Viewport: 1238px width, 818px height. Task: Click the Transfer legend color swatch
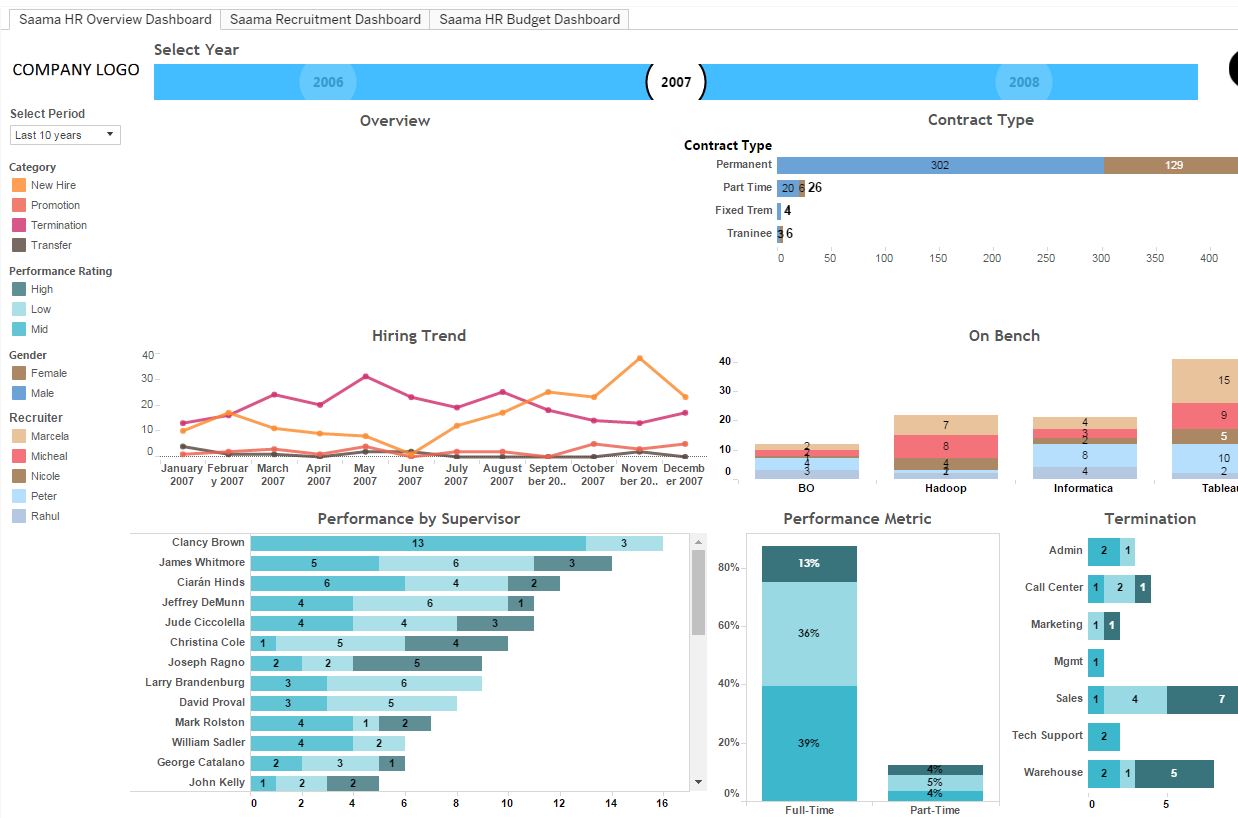point(19,245)
